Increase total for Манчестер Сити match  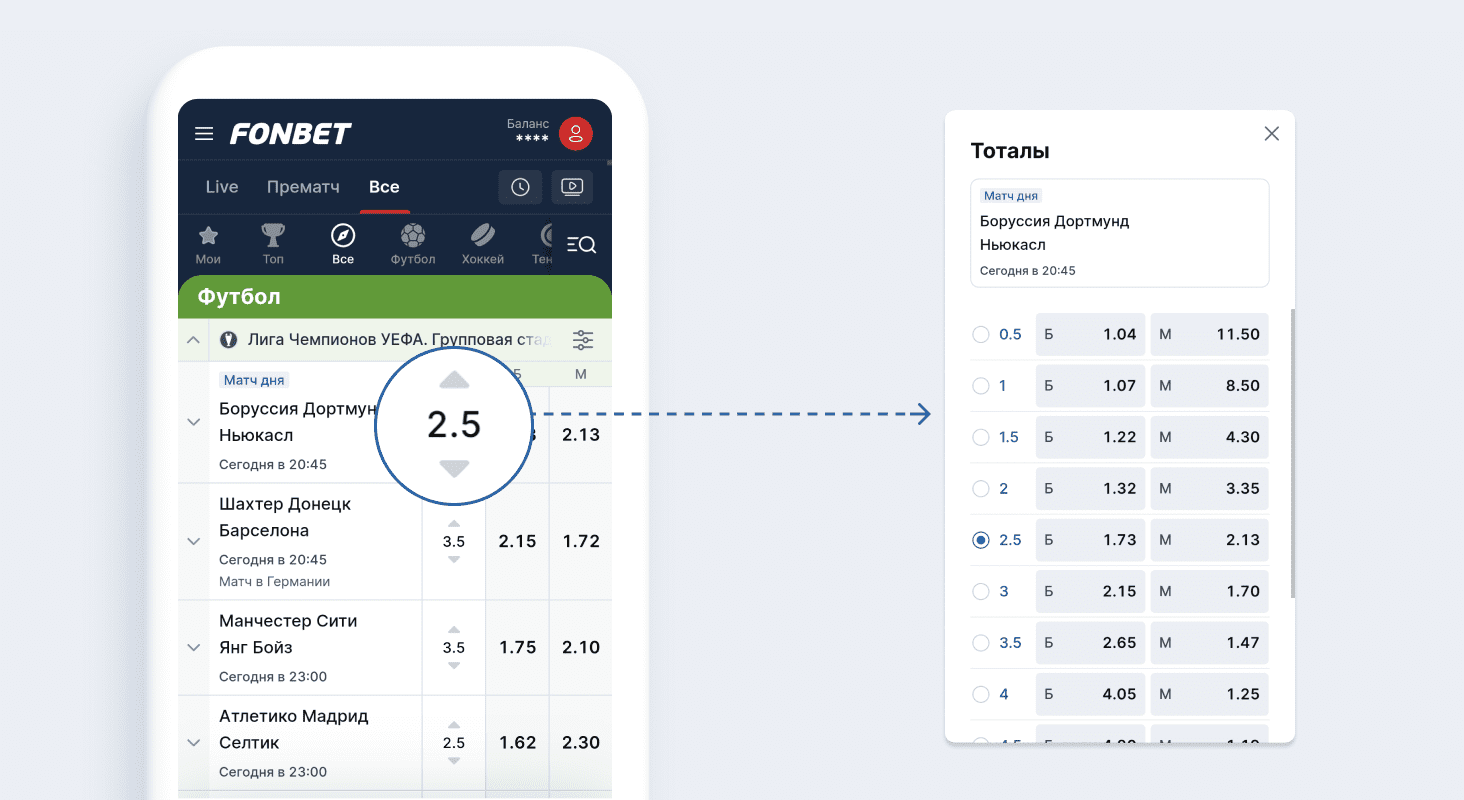coord(454,630)
